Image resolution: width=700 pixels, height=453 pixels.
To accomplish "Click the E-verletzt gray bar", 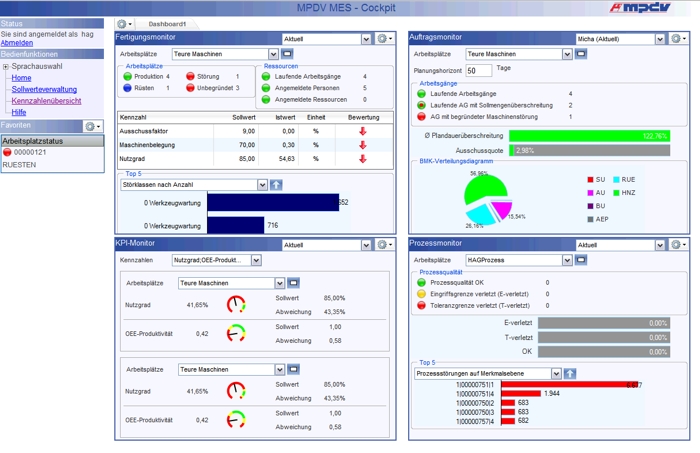I will tap(604, 323).
